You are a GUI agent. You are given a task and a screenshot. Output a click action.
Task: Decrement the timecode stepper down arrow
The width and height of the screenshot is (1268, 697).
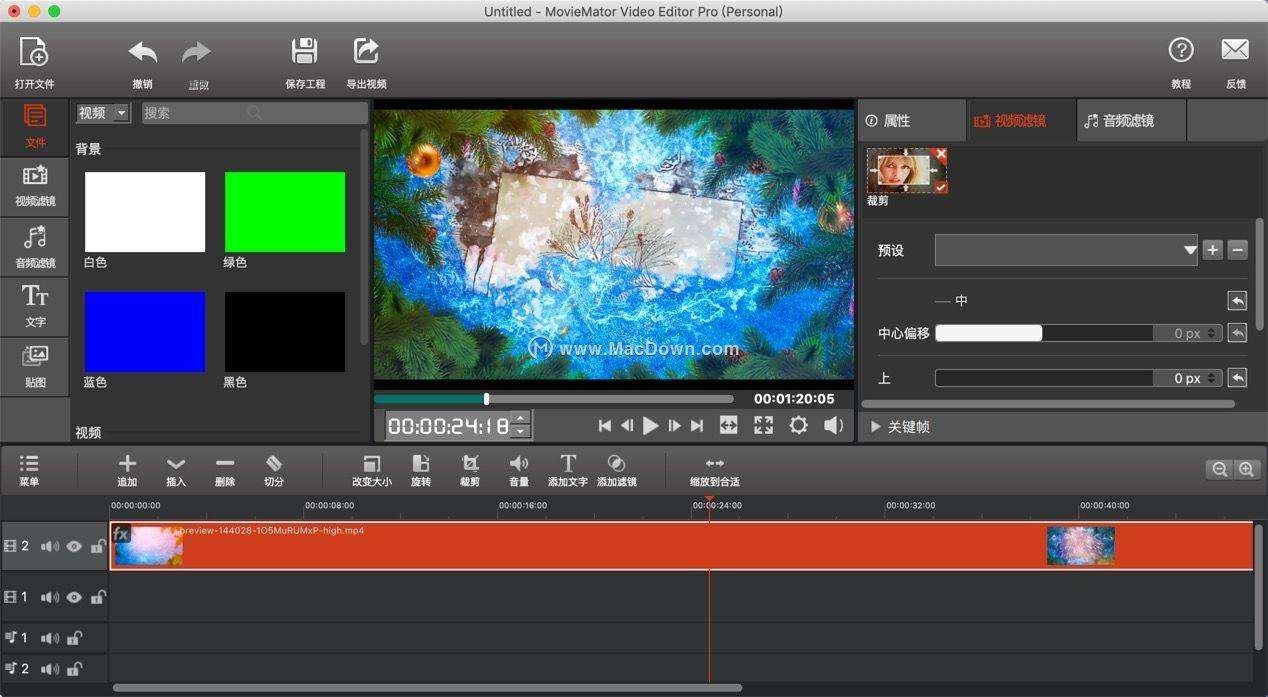520,432
